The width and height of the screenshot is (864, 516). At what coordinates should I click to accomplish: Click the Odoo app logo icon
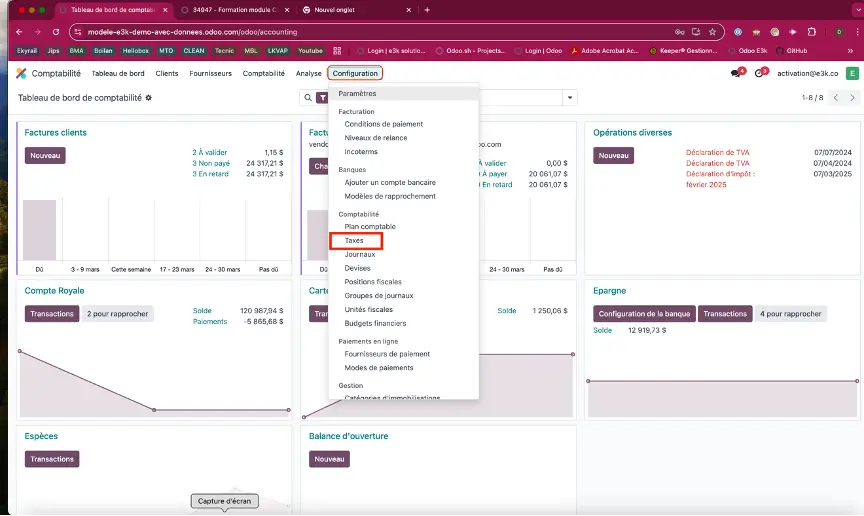click(21, 73)
